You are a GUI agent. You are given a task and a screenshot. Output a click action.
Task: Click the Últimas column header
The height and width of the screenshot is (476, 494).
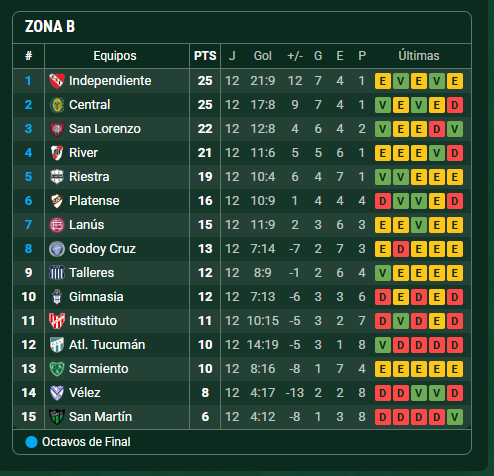419,56
